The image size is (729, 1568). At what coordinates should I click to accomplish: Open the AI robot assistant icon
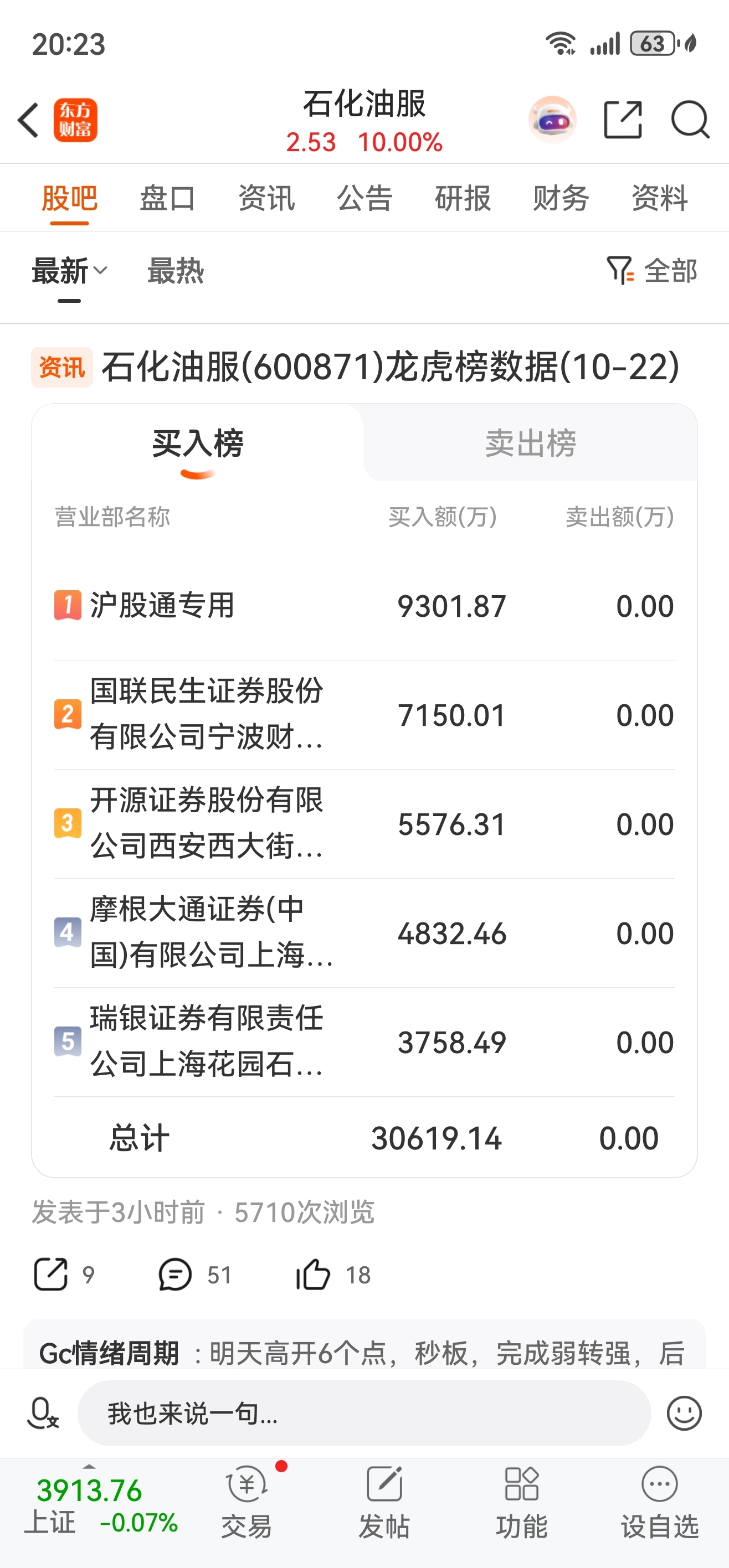click(x=552, y=120)
